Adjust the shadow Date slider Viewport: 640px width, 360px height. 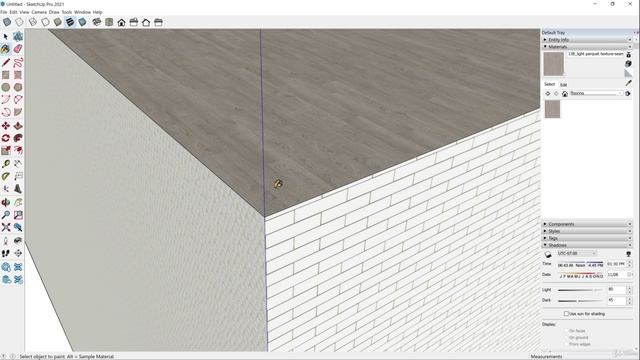[x=580, y=273]
